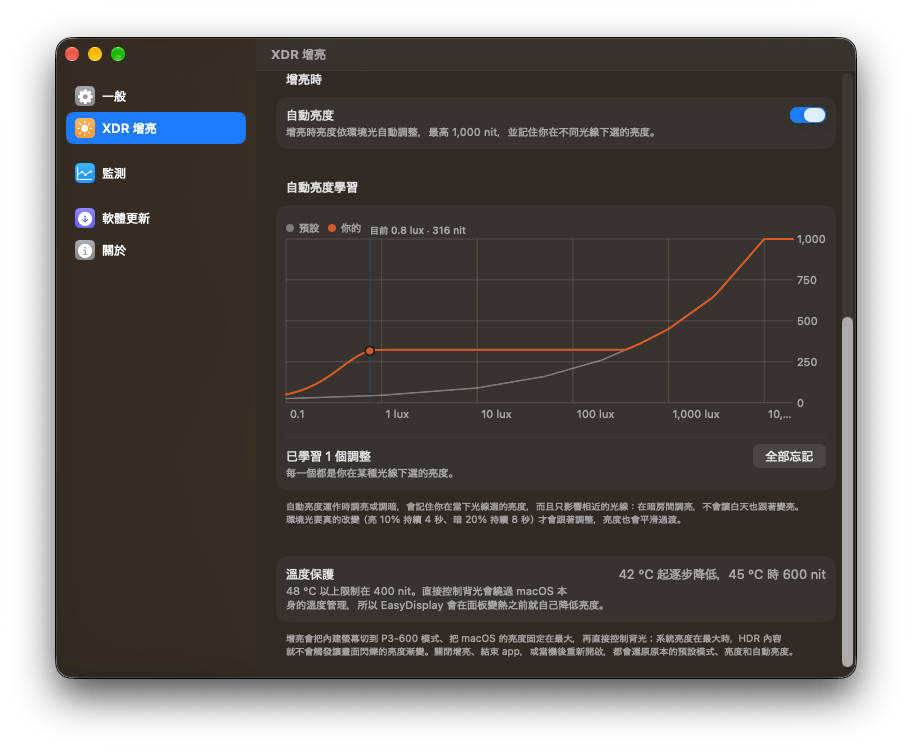Image resolution: width=912 pixels, height=752 pixels.
Task: Click the 0.1 axis label
Action: [x=297, y=414]
